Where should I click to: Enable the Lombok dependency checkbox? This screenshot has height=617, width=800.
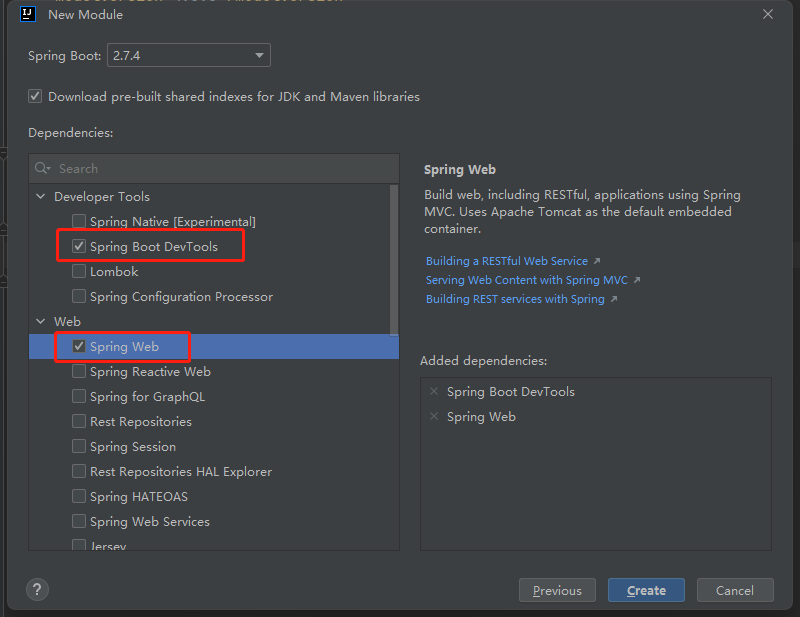pos(79,272)
